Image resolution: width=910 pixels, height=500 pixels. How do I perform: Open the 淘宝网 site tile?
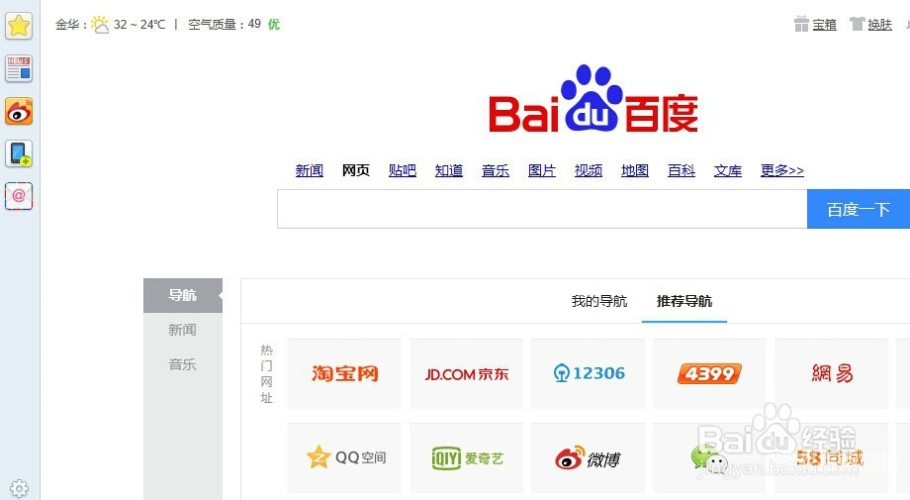click(x=345, y=374)
